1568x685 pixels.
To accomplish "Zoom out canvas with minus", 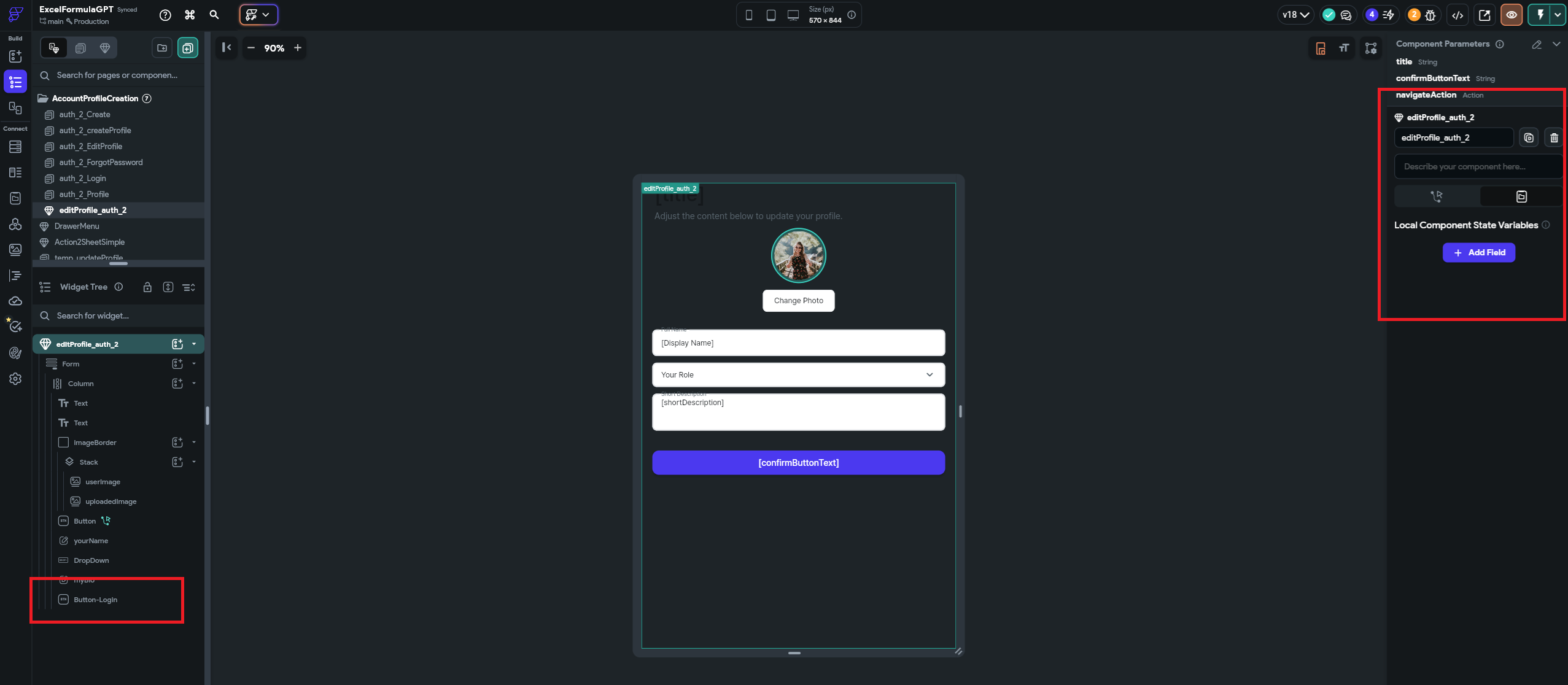I will tap(250, 48).
